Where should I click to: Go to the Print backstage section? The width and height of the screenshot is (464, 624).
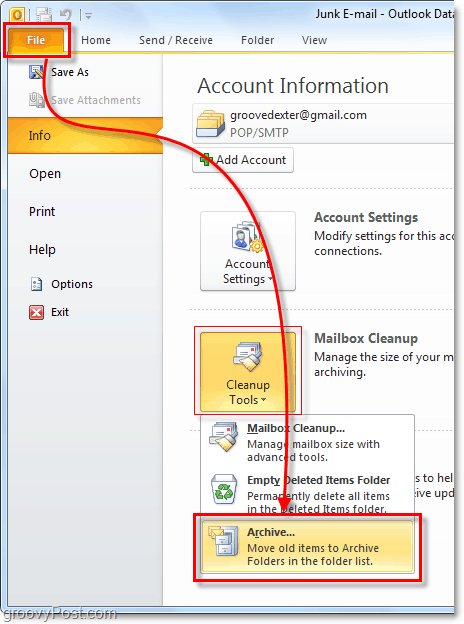42,211
